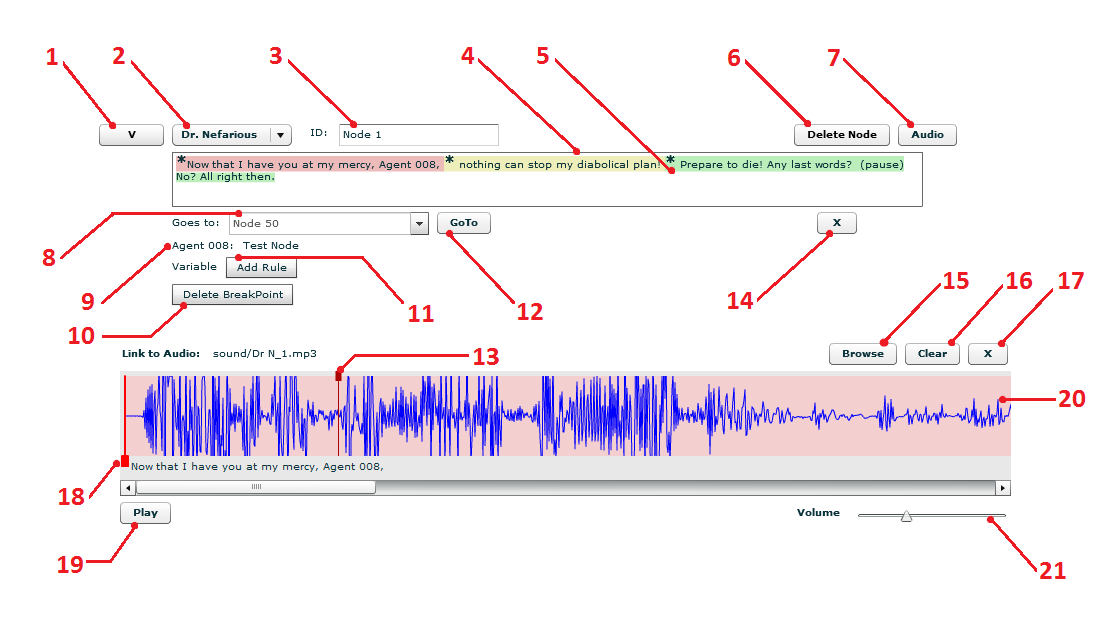The image size is (1116, 623).
Task: Click the yellow segment 'nothing can stop my diabolical plan!'
Action: point(560,164)
